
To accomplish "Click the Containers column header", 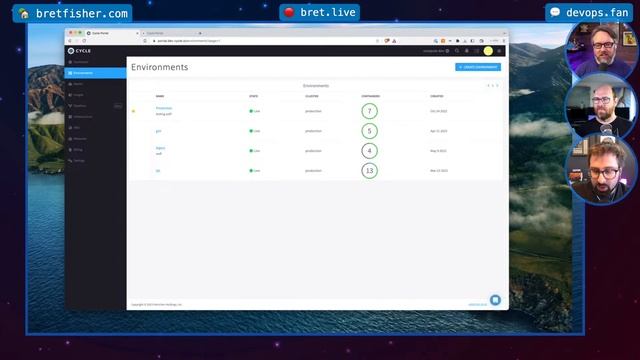I will (371, 96).
